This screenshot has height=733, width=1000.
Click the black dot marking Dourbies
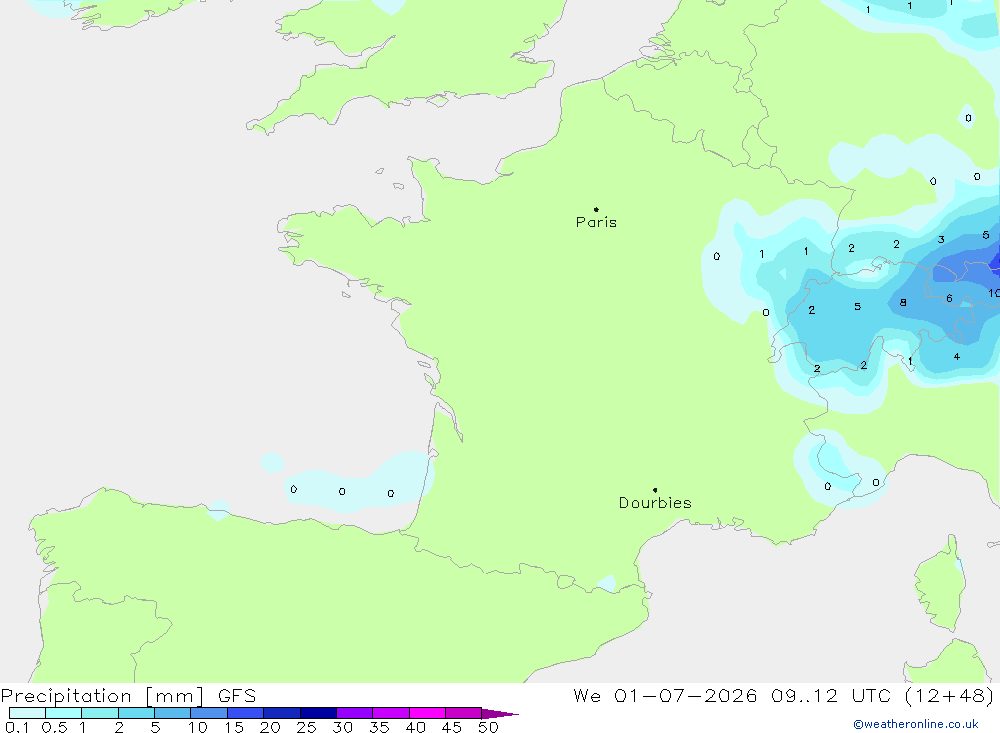coord(655,490)
